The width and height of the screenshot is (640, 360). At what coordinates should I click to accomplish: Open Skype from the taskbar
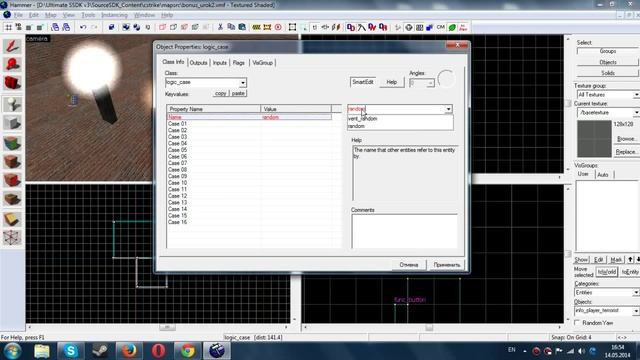(x=71, y=351)
